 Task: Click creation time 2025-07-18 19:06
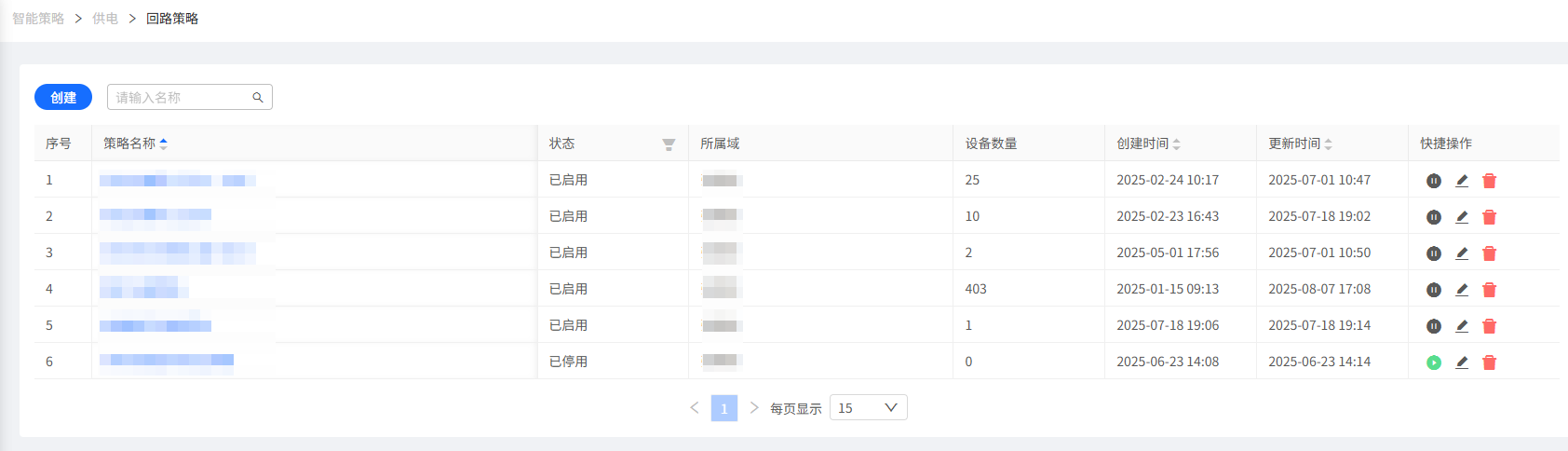[x=1168, y=325]
